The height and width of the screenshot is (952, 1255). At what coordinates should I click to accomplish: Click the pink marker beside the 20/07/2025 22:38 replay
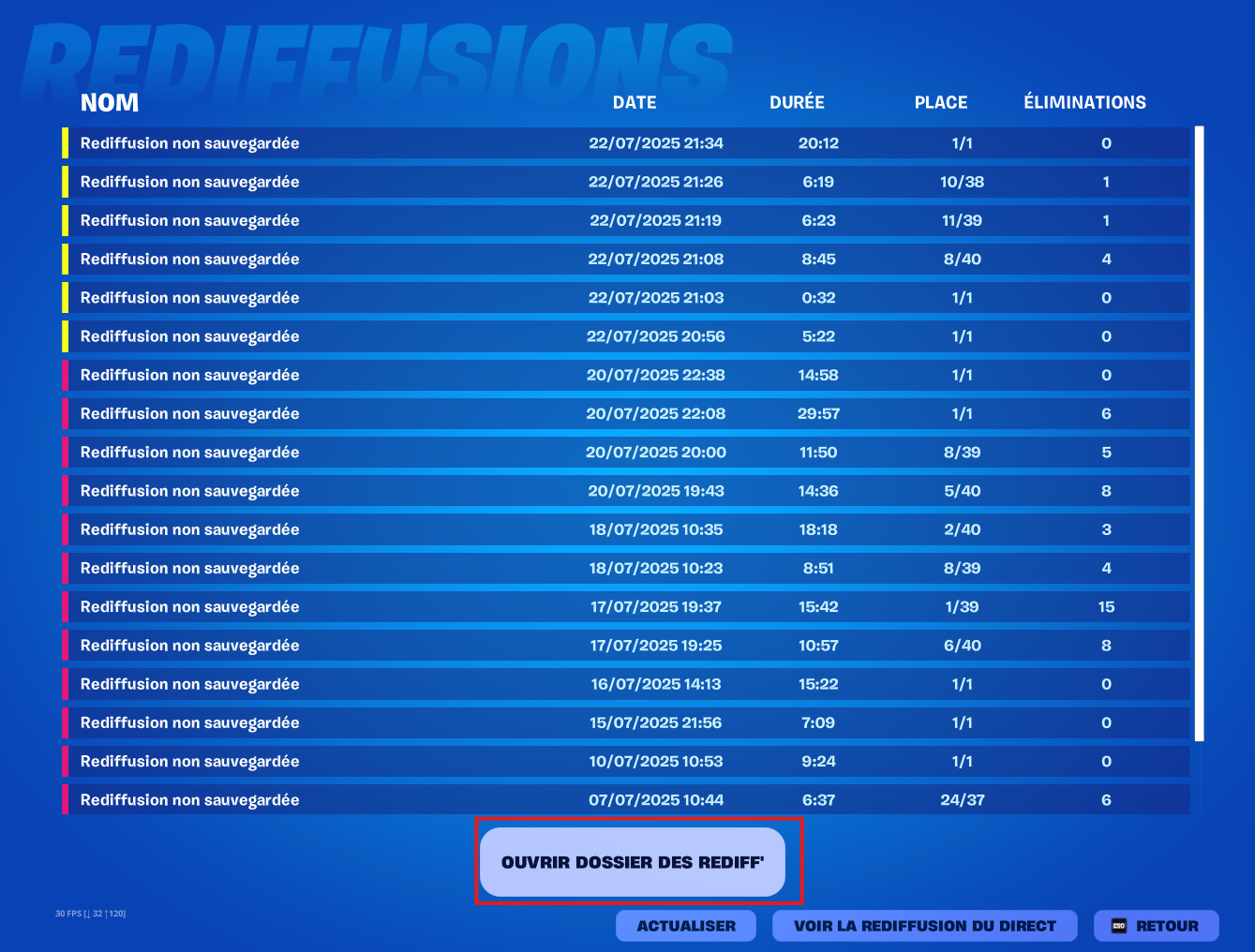click(65, 375)
